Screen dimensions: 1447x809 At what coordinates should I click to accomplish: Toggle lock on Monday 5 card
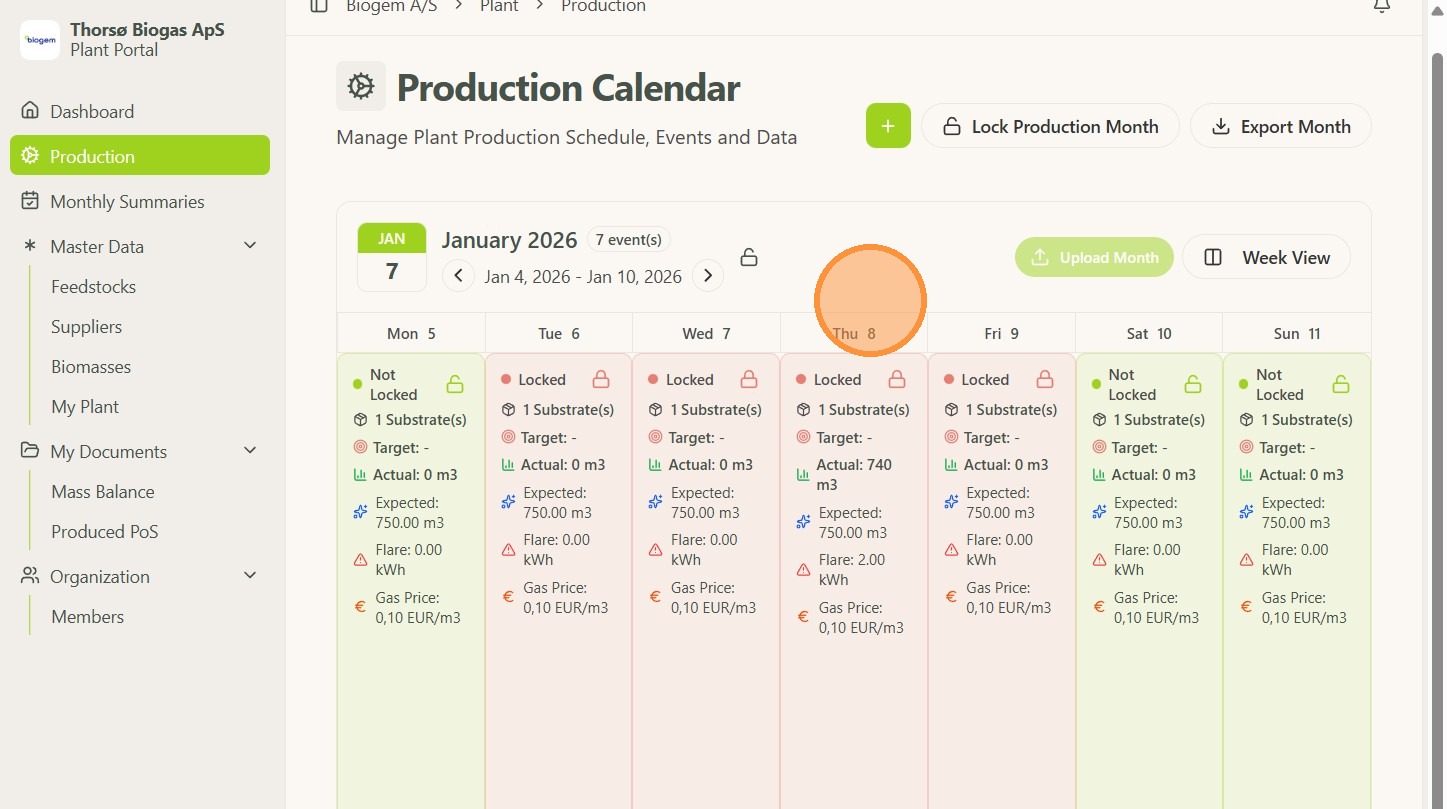pos(455,384)
